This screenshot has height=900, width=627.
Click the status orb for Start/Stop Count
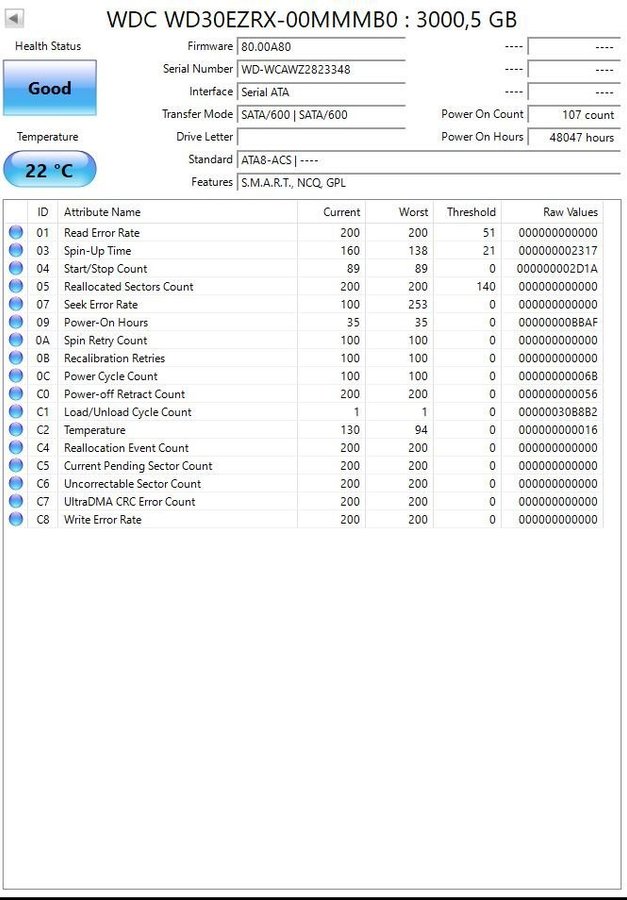[x=16, y=268]
